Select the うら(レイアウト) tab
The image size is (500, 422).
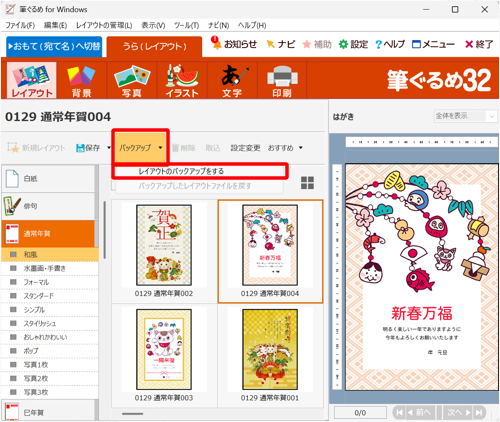[x=154, y=46]
